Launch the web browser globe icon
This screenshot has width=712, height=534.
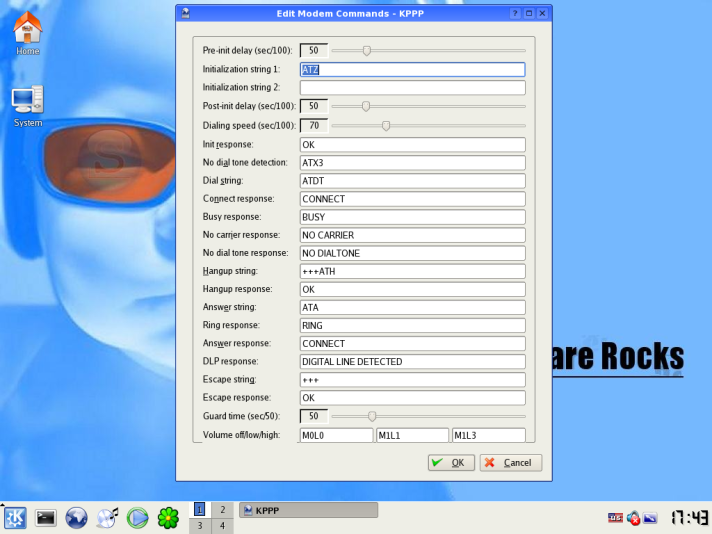(x=76, y=518)
